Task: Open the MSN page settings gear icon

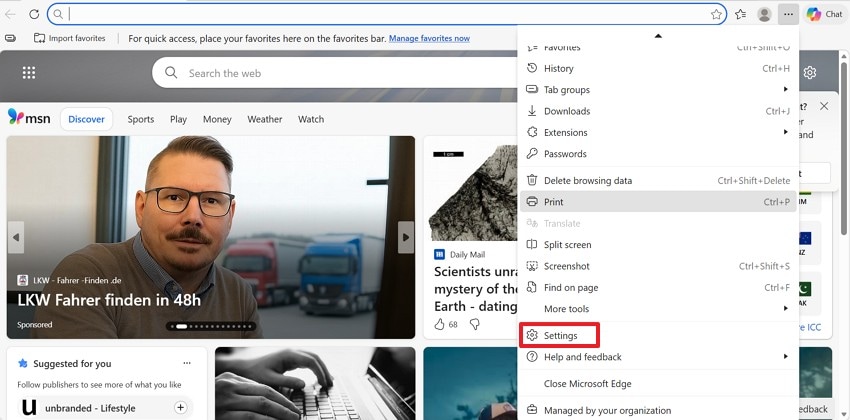Action: 810,73
